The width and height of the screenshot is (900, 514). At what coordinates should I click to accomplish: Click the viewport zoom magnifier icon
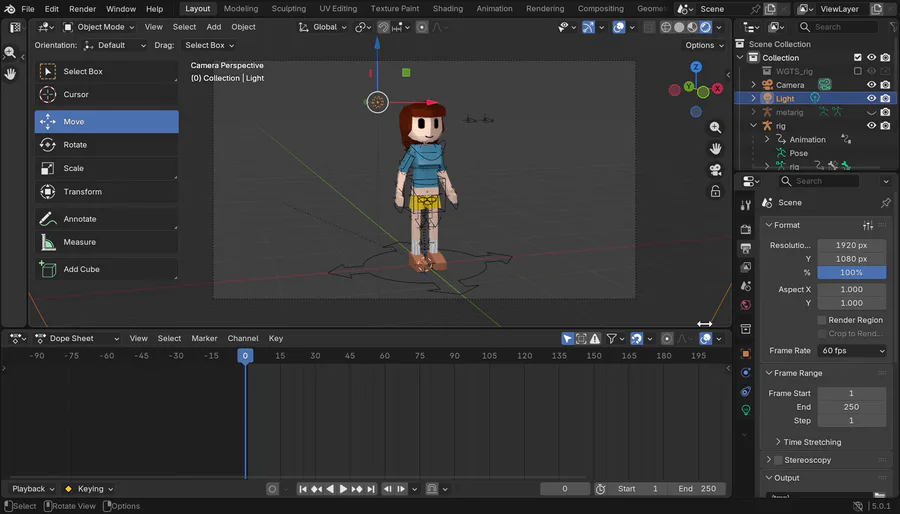715,128
